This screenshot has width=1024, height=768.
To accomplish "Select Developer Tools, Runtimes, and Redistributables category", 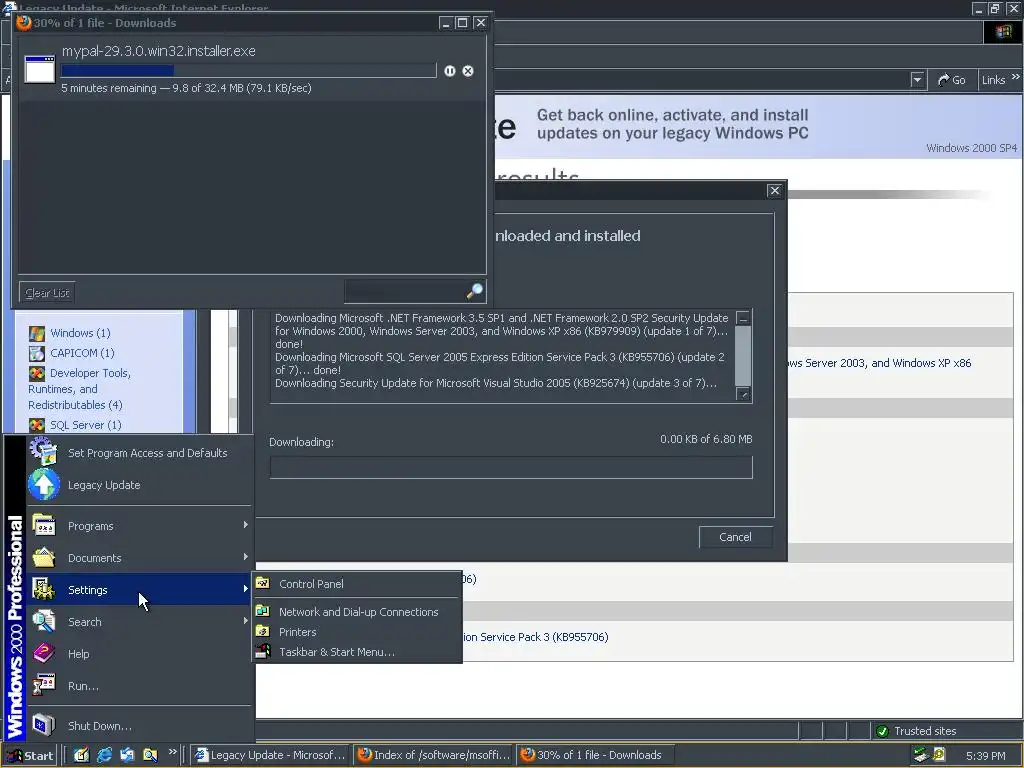I will pos(80,389).
